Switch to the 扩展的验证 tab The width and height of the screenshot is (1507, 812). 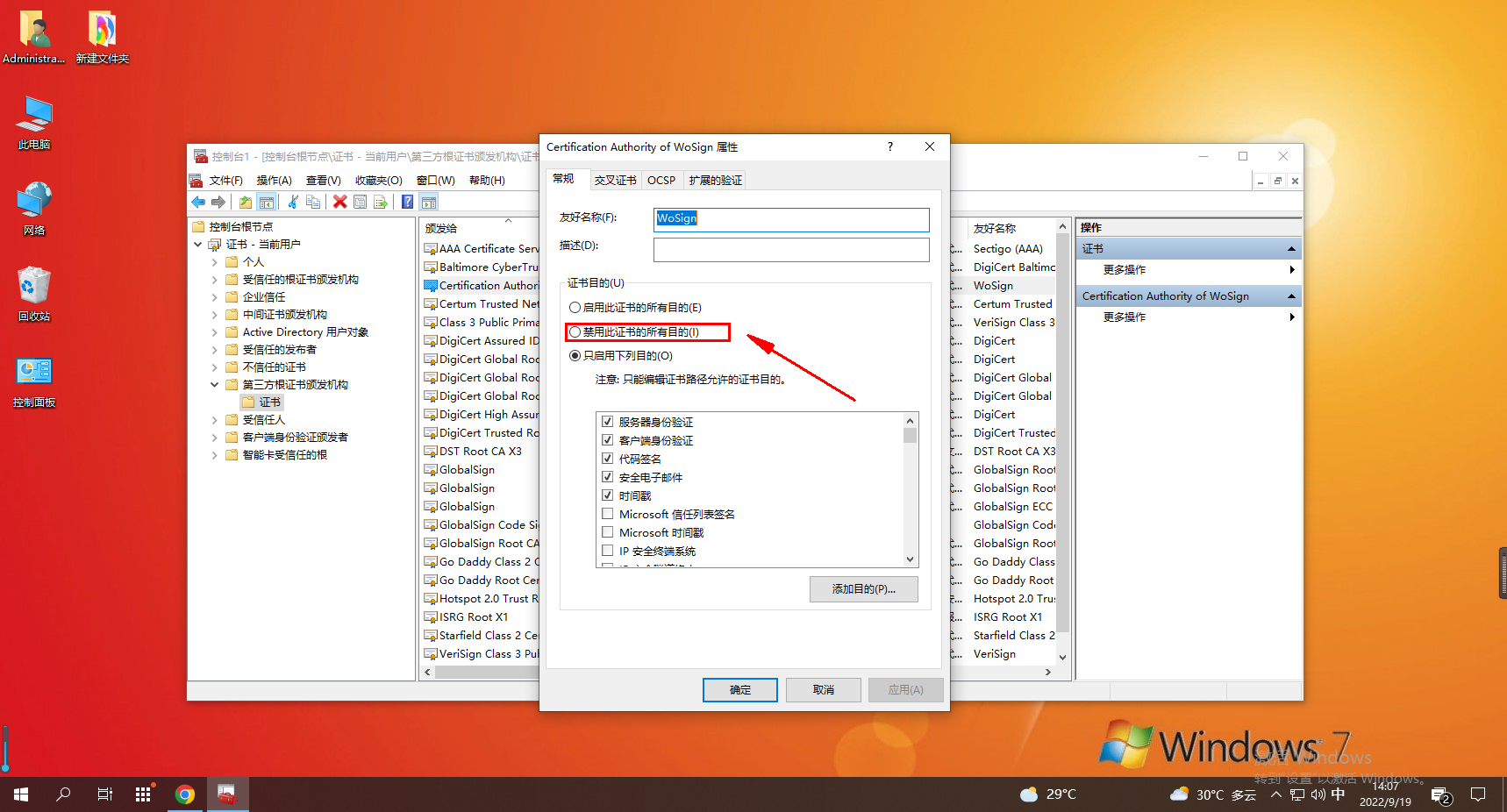click(715, 181)
